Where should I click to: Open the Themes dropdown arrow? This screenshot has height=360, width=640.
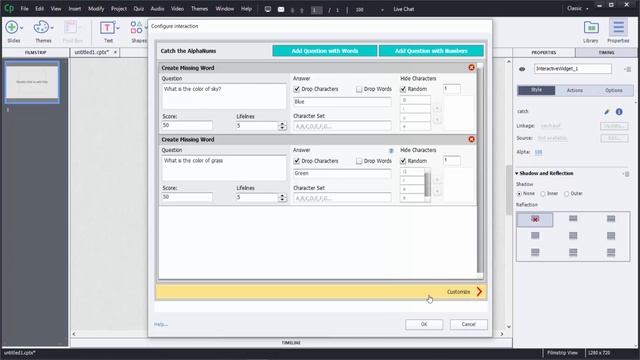(52, 28)
